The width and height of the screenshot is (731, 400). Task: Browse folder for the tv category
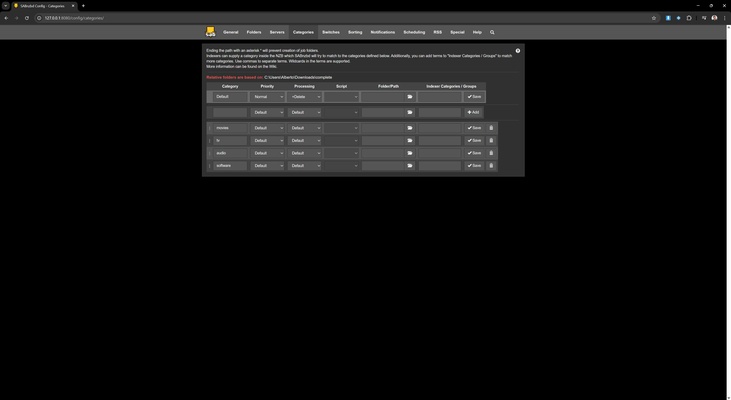coord(410,140)
